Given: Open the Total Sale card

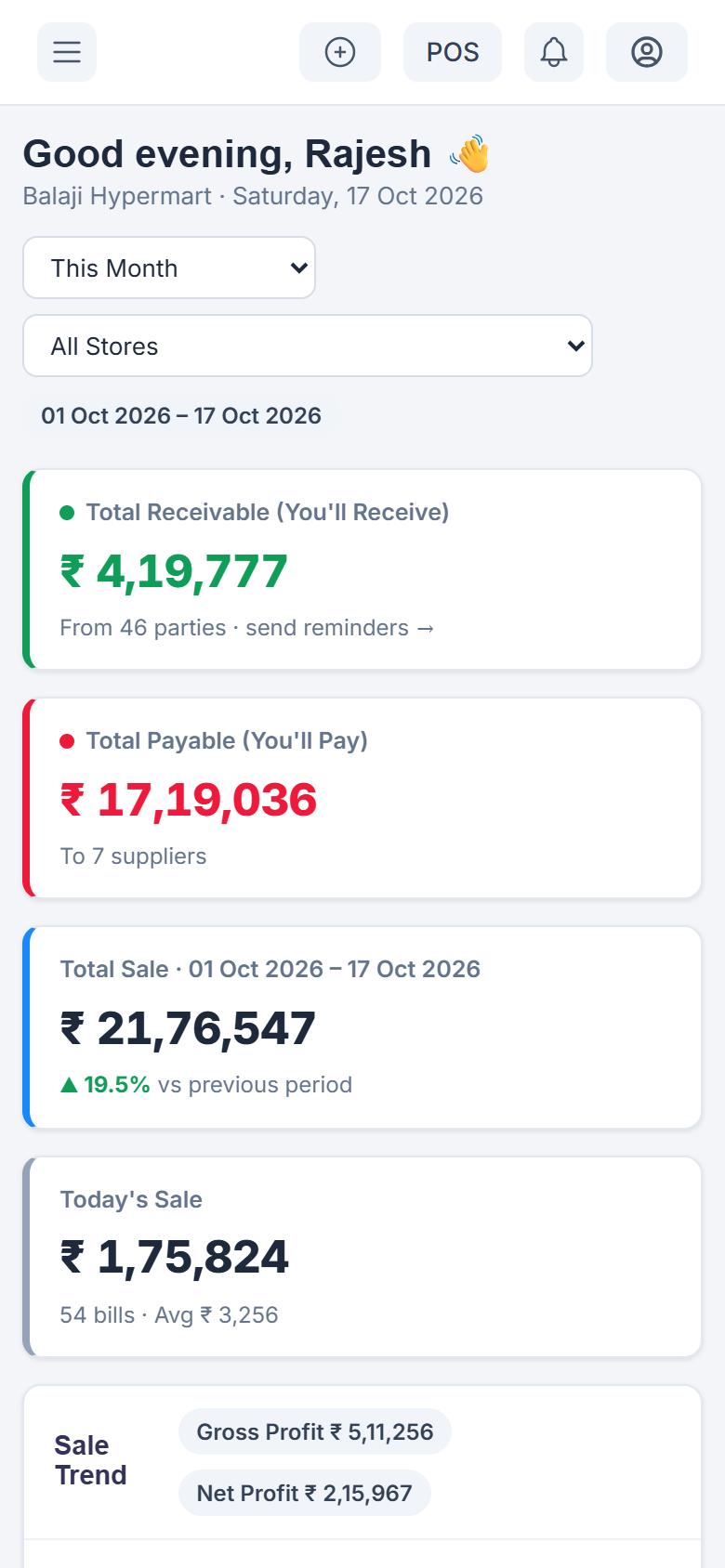Looking at the screenshot, I should 362,1027.
